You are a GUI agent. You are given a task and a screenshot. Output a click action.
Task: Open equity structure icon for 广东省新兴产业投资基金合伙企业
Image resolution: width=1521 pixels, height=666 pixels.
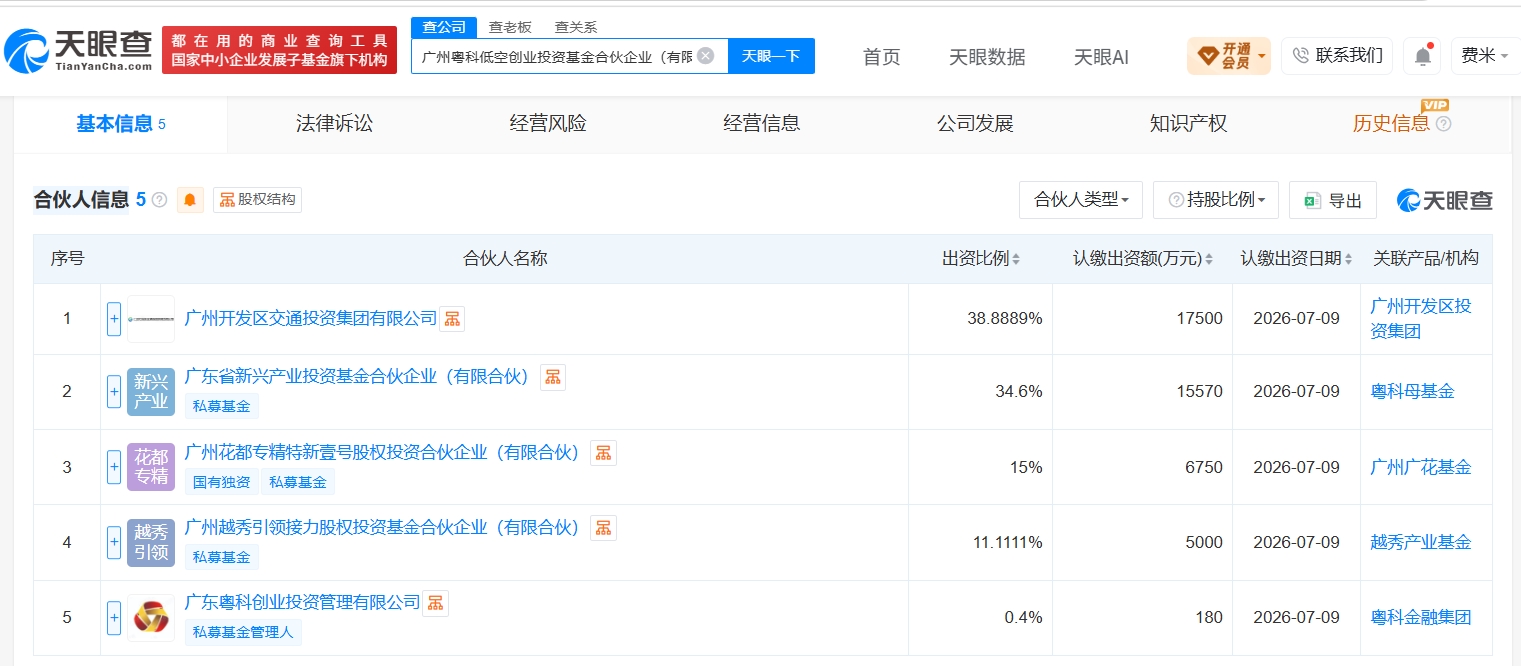pos(553,377)
